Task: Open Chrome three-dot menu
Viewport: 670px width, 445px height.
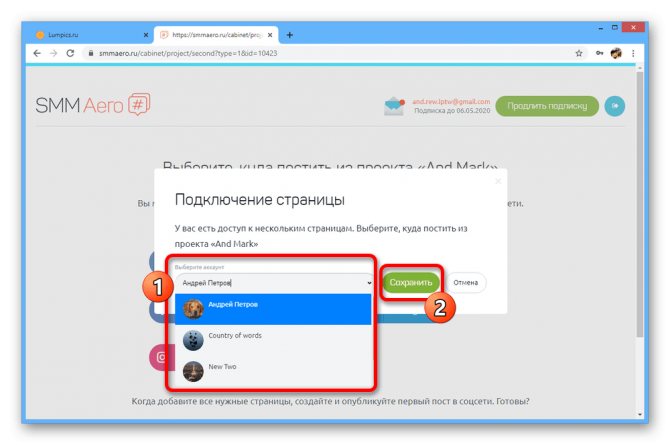Action: click(633, 53)
